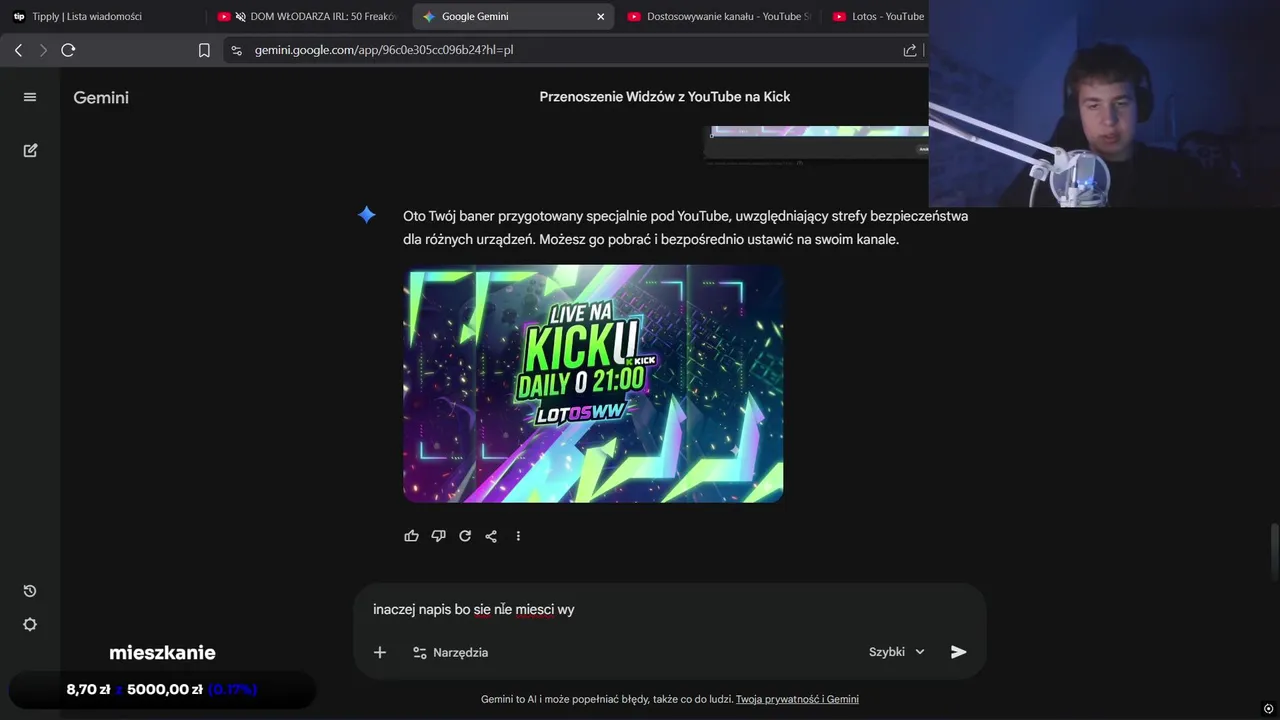Viewport: 1280px width, 720px height.
Task: Switch to Lotos - YouTube tab
Action: click(878, 17)
